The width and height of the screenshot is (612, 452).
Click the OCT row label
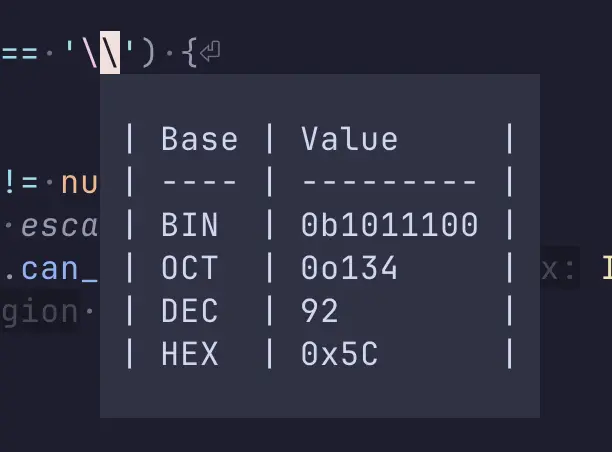coord(190,268)
